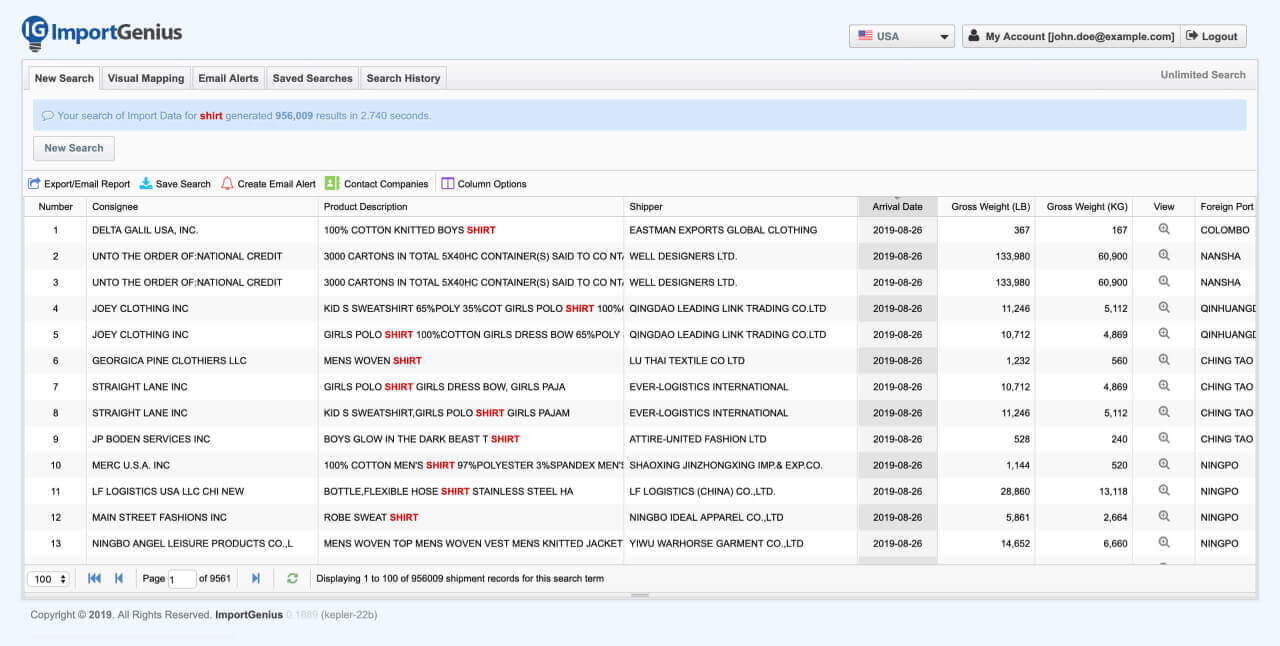Viewport: 1280px width, 646px height.
Task: Go to the previous results page
Action: click(119, 578)
